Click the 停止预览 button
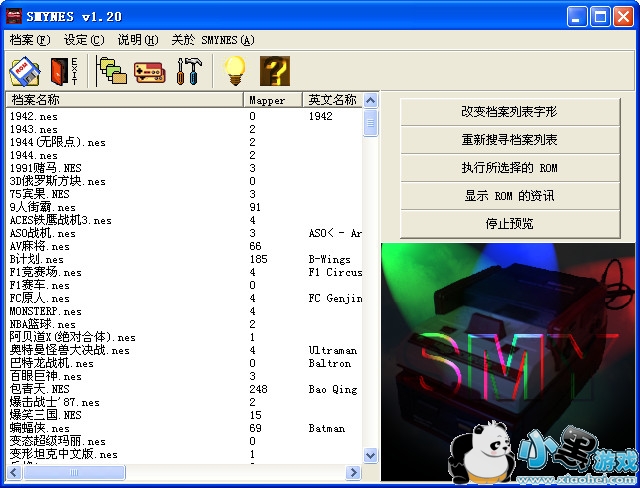This screenshot has width=640, height=488. coord(510,224)
